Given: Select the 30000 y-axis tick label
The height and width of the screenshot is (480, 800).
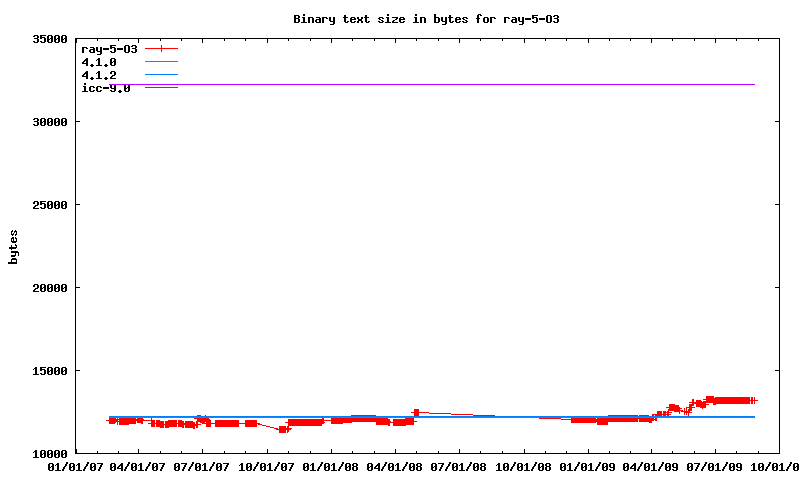Looking at the screenshot, I should tap(47, 122).
